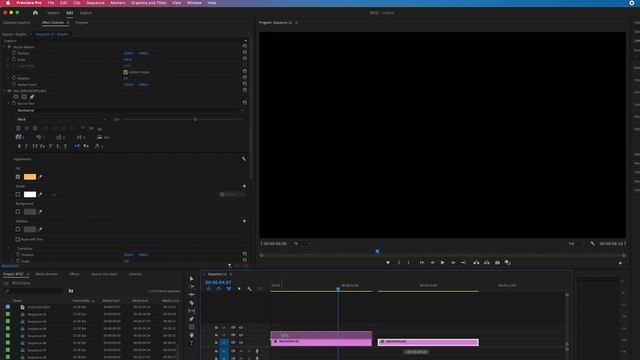Pick Background color with eyedropper
Screen dimensions: 640x360
click(40, 212)
